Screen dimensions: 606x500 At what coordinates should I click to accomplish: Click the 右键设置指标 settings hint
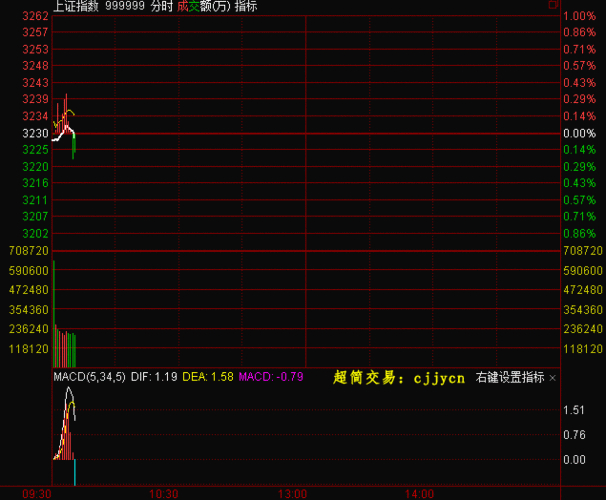tap(510, 378)
